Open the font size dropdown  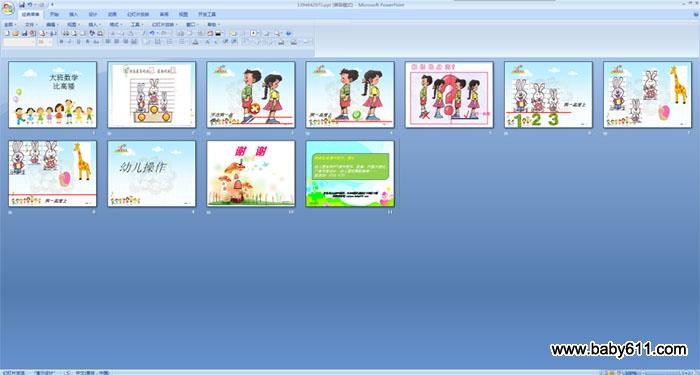(45, 42)
